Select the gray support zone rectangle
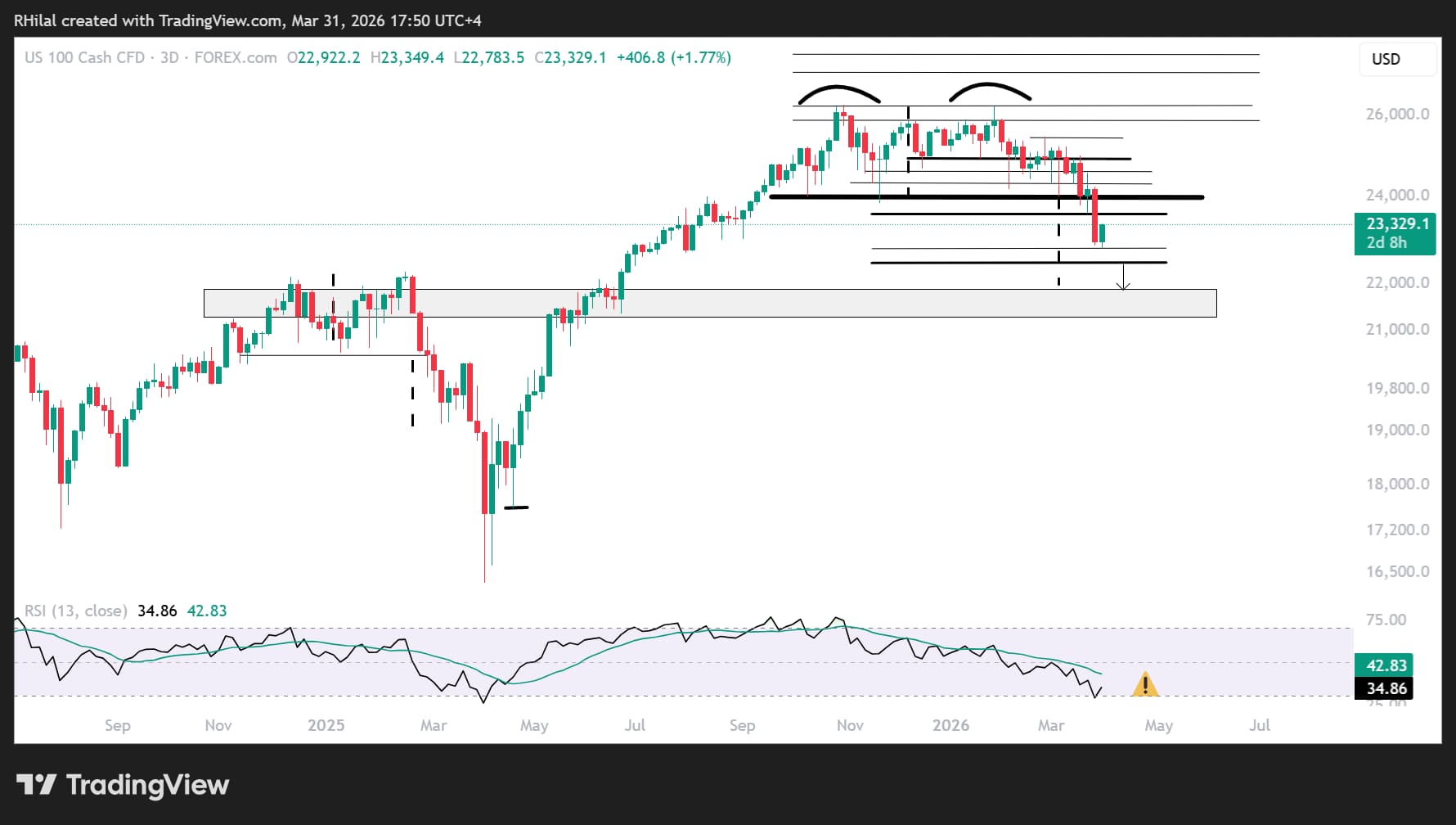 click(709, 303)
